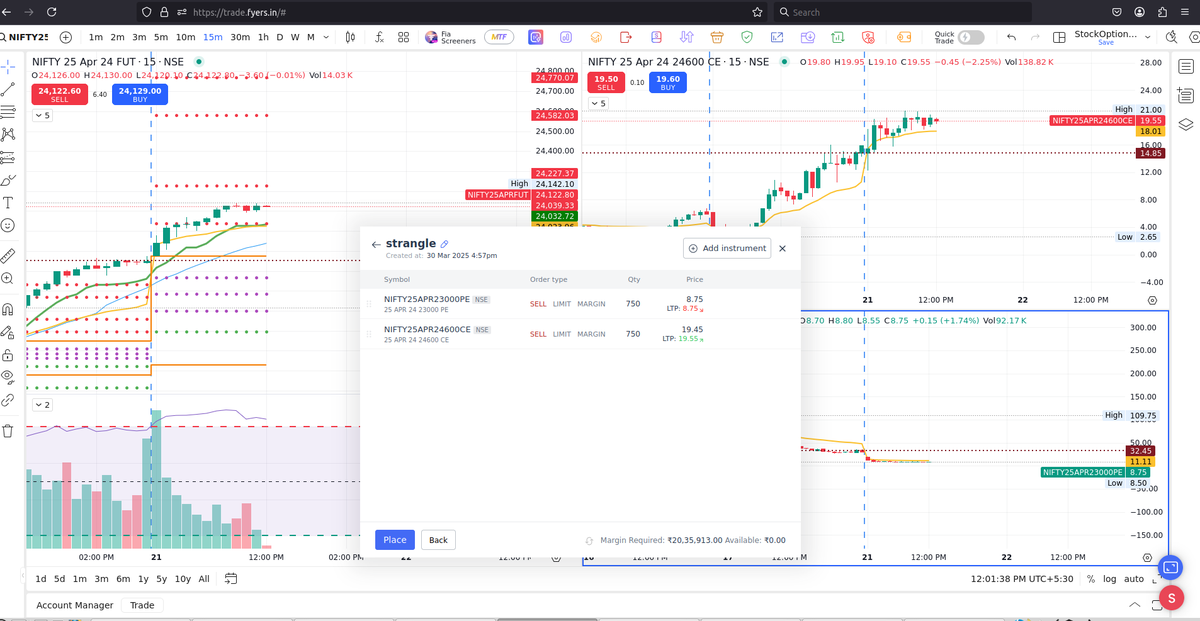Click BUY 24,129.00 on futures chart

tap(140, 94)
